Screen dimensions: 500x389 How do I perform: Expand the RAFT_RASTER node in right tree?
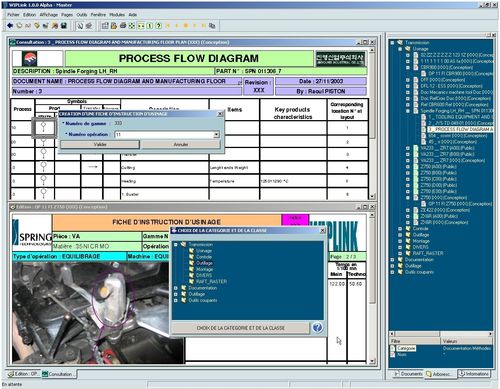pyautogui.click(x=400, y=253)
